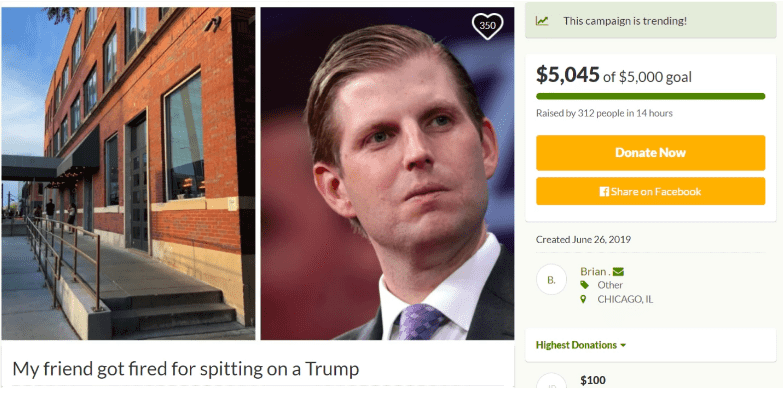Image resolution: width=783 pixels, height=394 pixels.
Task: Click the 'CHICAGO, IL' location text
Action: tap(625, 299)
